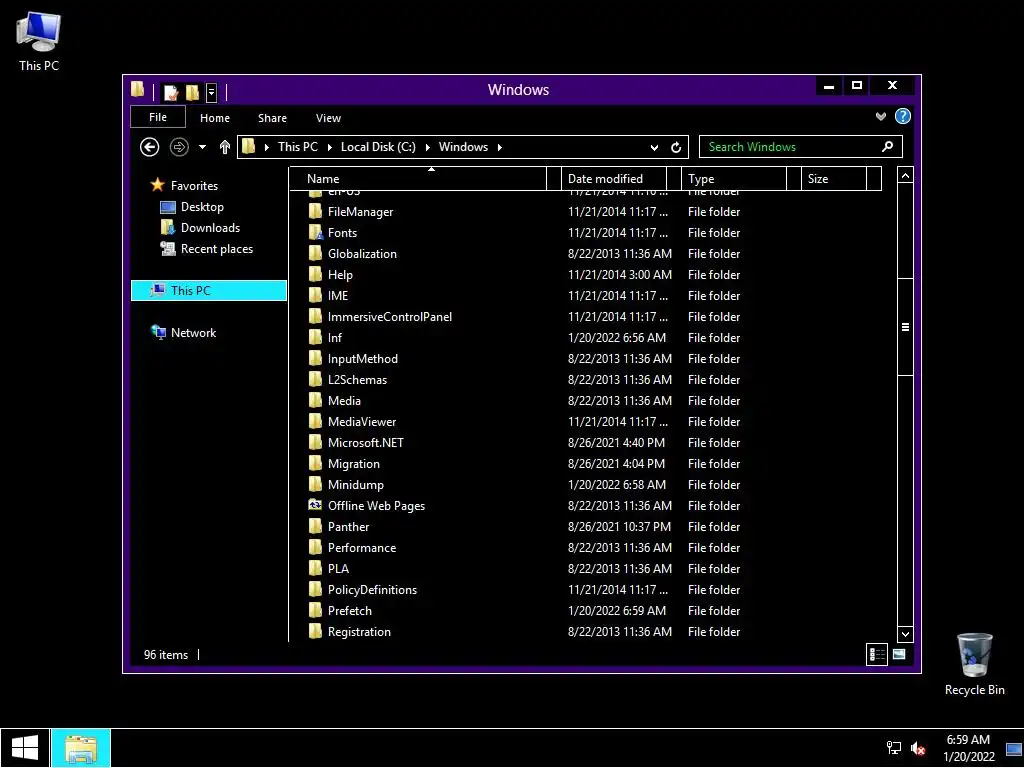Image resolution: width=1024 pixels, height=768 pixels.
Task: Refresh the Windows folder view
Action: [676, 148]
